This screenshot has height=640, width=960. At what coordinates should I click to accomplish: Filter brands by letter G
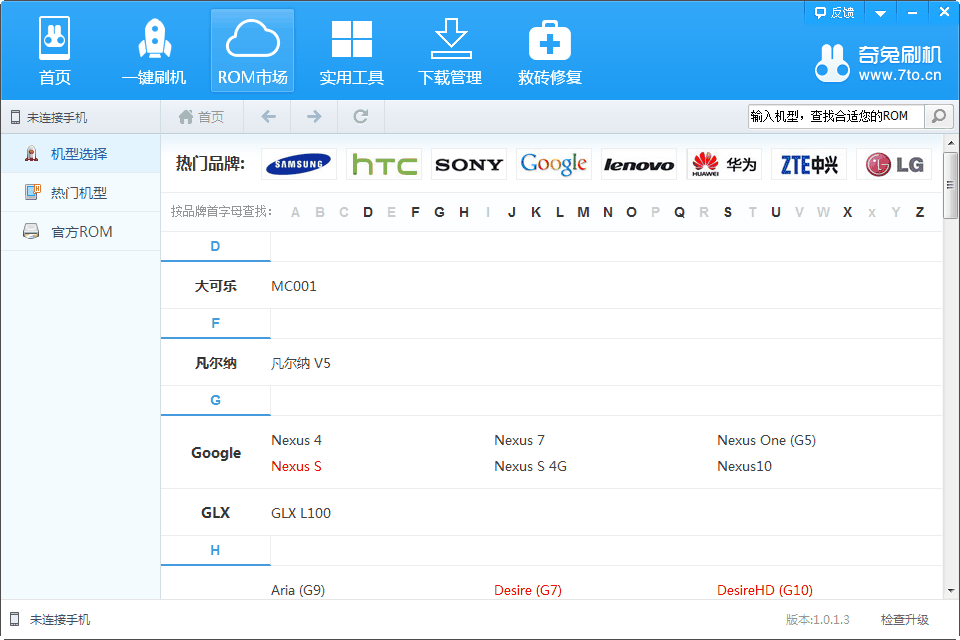click(x=439, y=212)
